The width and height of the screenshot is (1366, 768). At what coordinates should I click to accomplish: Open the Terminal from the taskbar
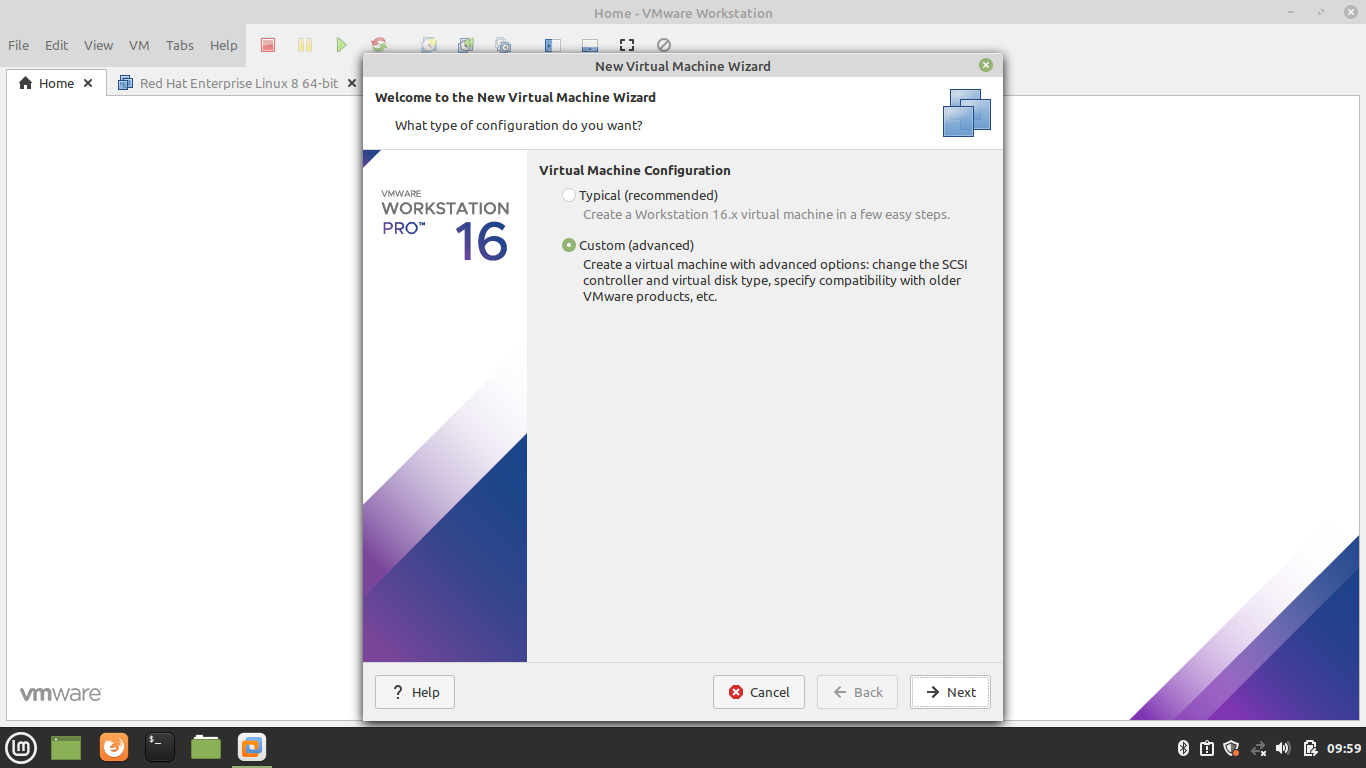160,747
